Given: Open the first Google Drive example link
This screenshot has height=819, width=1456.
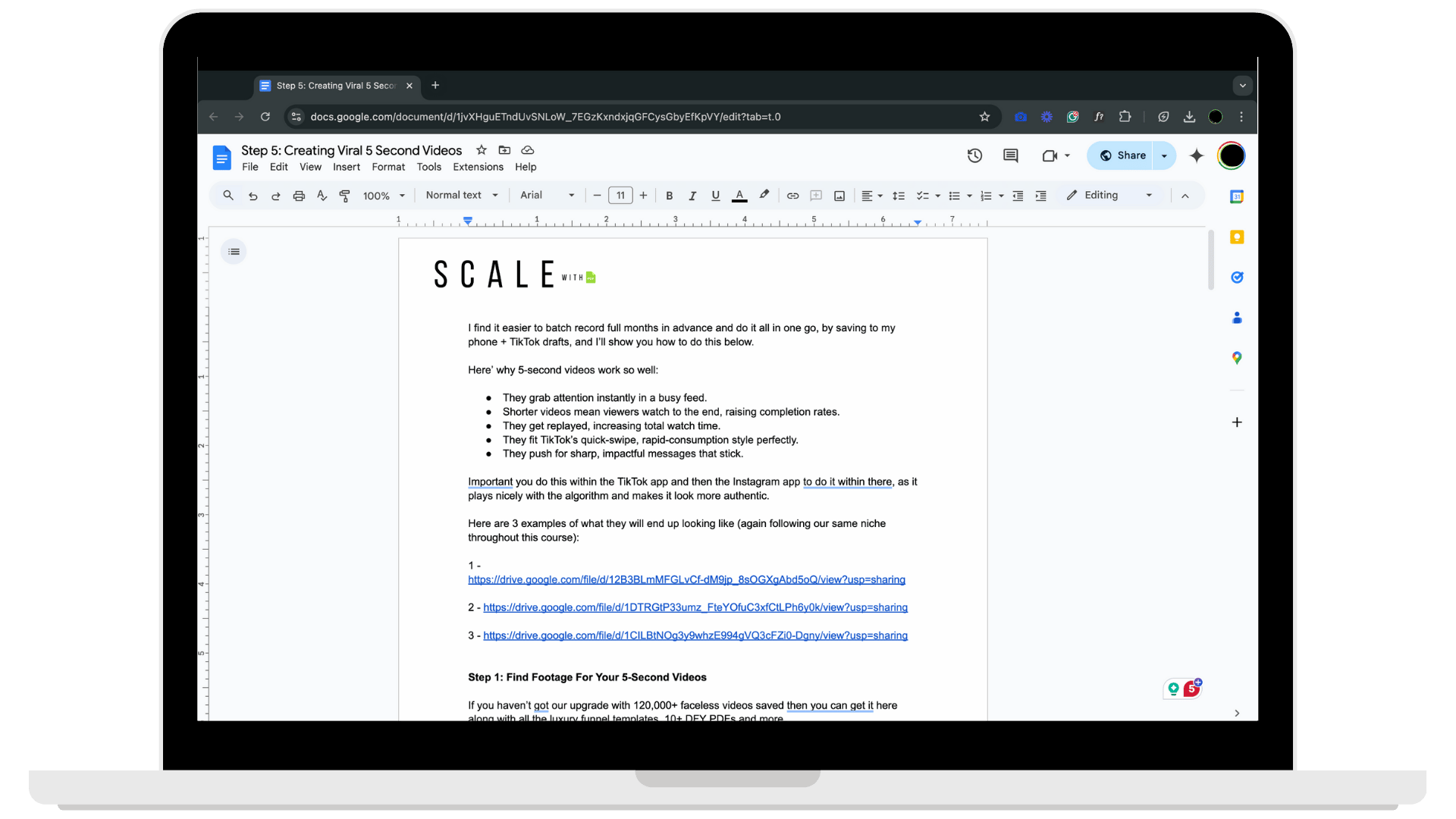Looking at the screenshot, I should click(686, 580).
